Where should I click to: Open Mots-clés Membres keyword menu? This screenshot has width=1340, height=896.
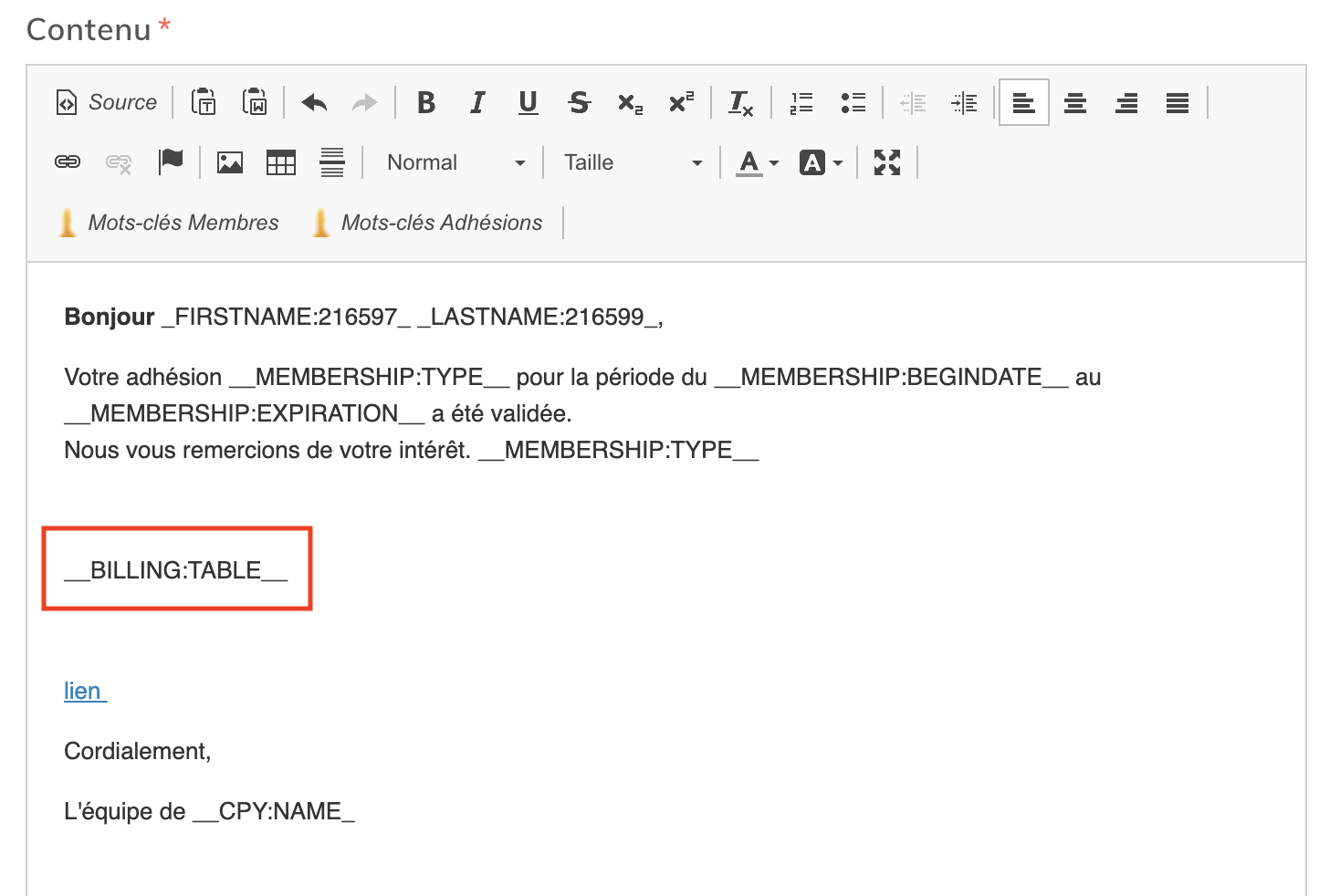[169, 223]
